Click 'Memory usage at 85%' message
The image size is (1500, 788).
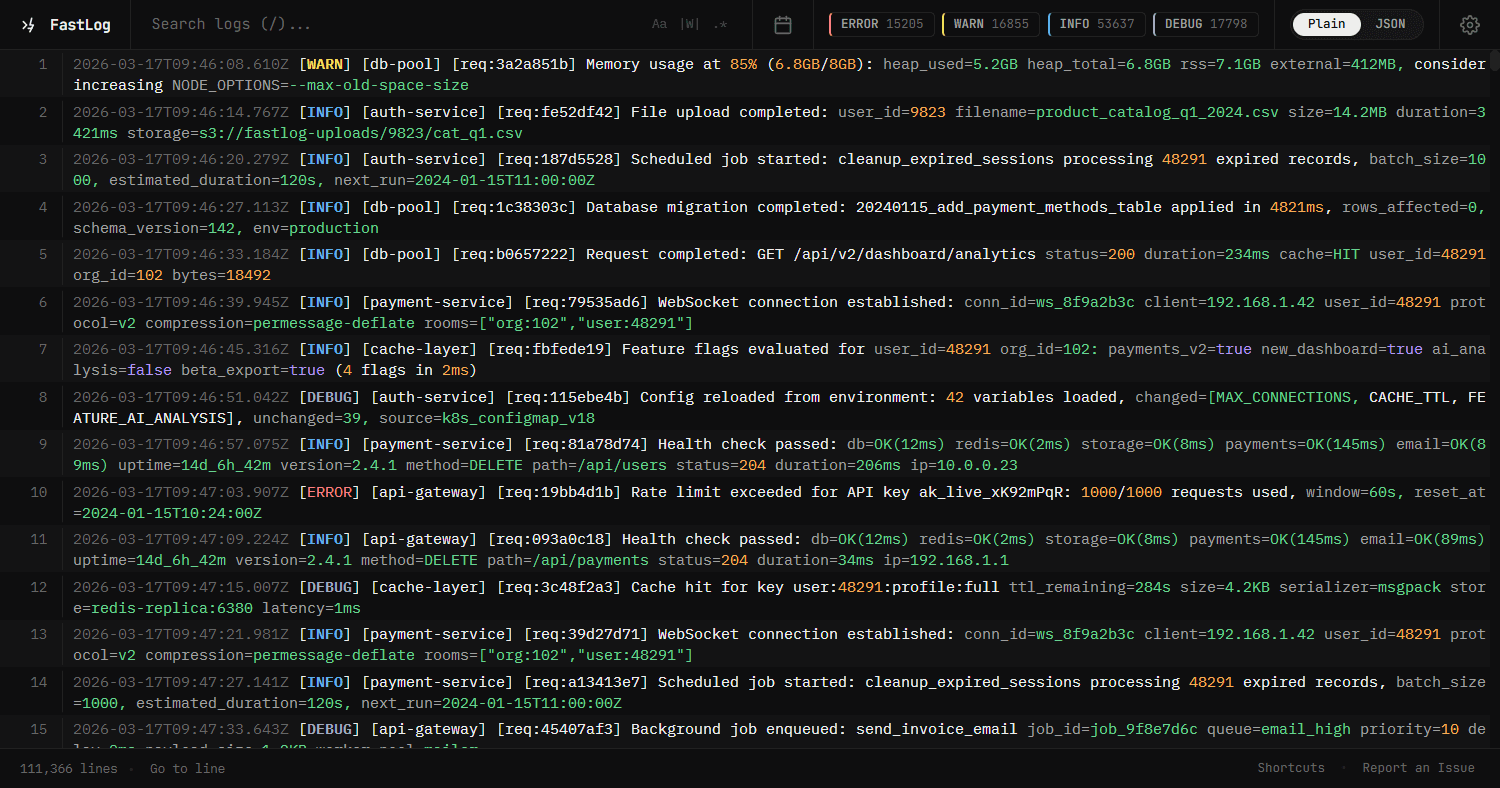[671, 64]
